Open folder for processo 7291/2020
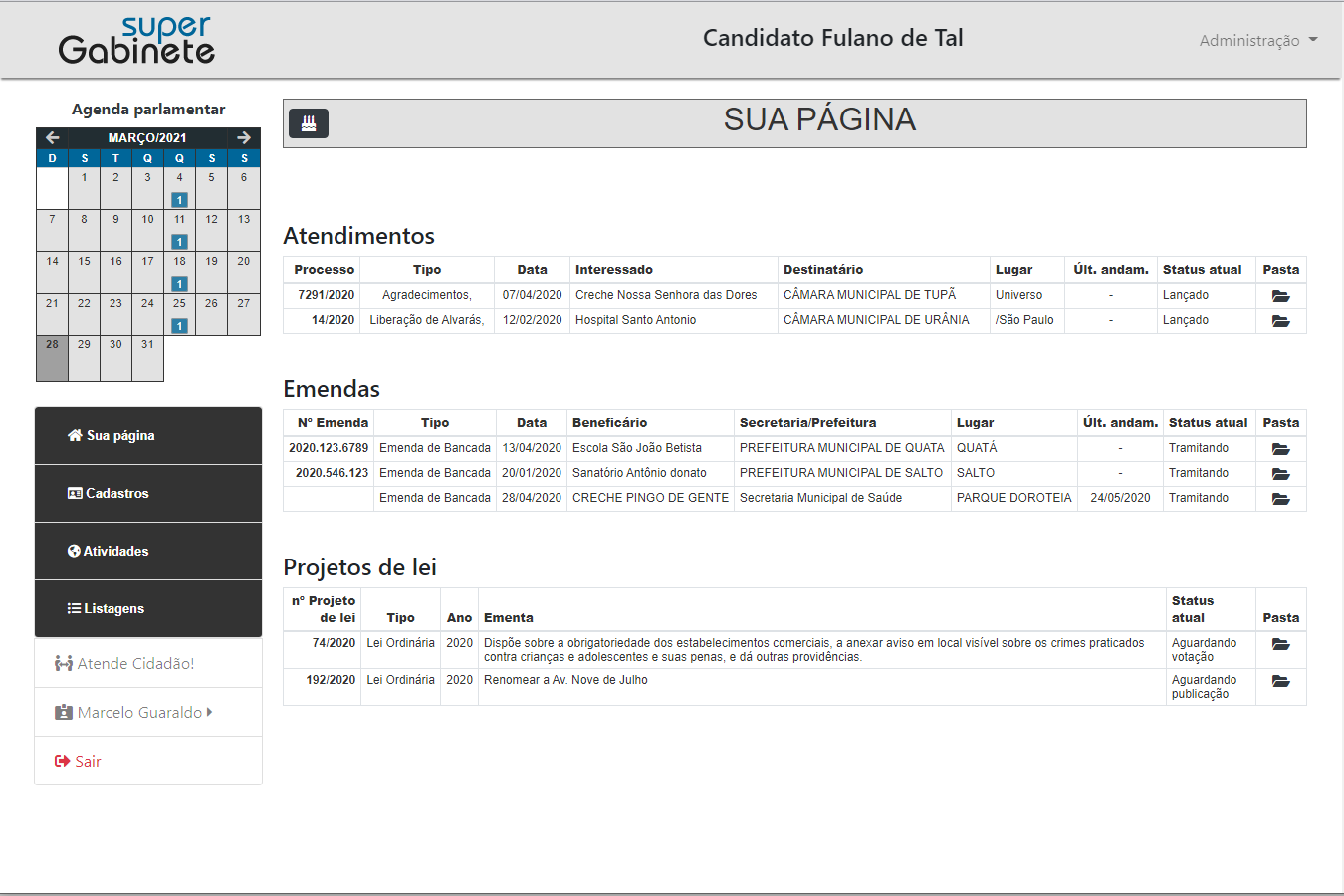The image size is (1344, 896). (1280, 296)
